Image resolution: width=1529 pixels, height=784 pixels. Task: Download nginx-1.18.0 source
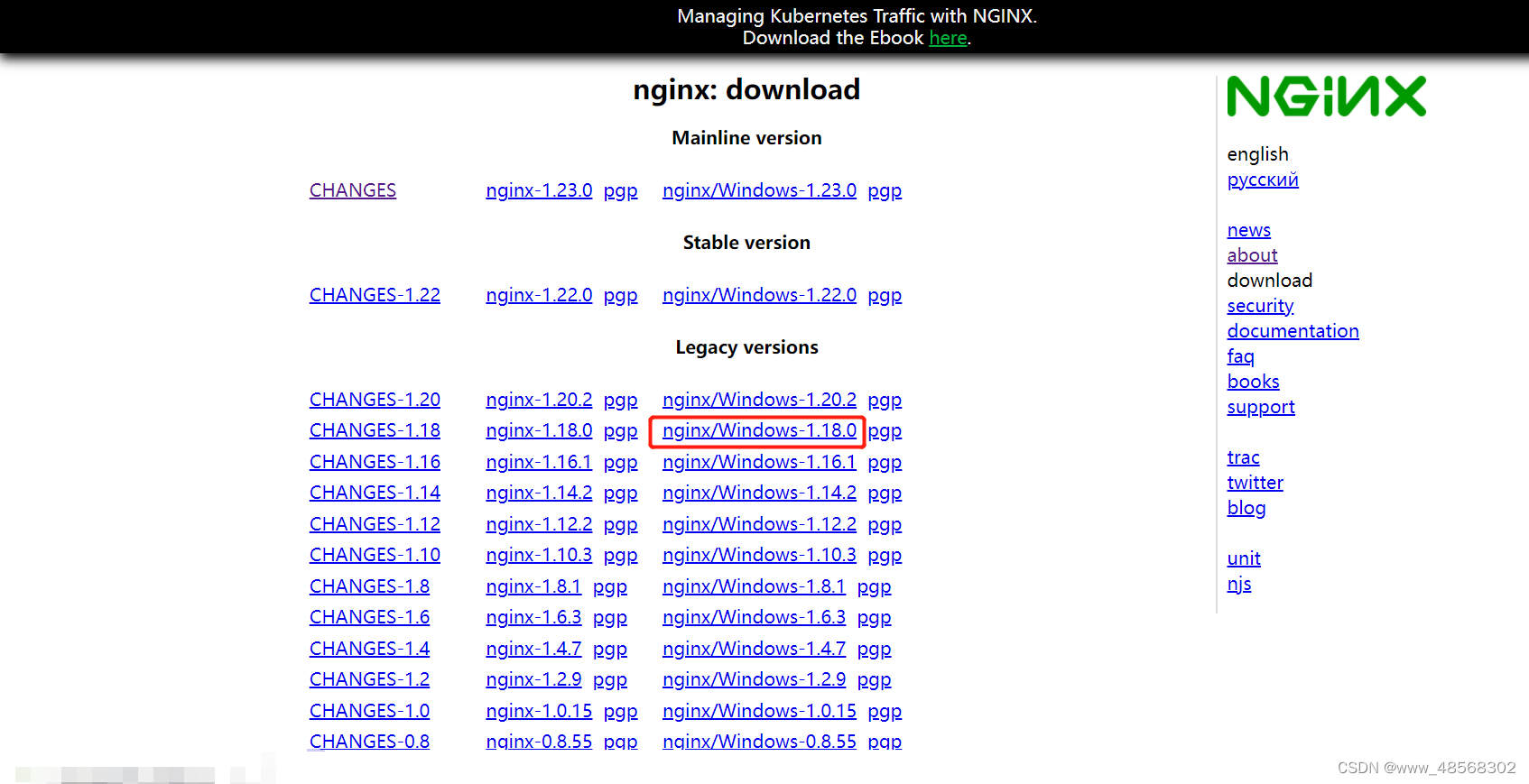(539, 430)
